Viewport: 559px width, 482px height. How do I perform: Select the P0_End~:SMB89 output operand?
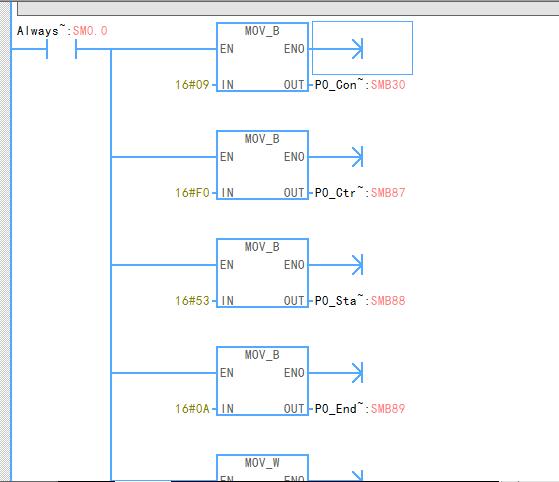(360, 409)
